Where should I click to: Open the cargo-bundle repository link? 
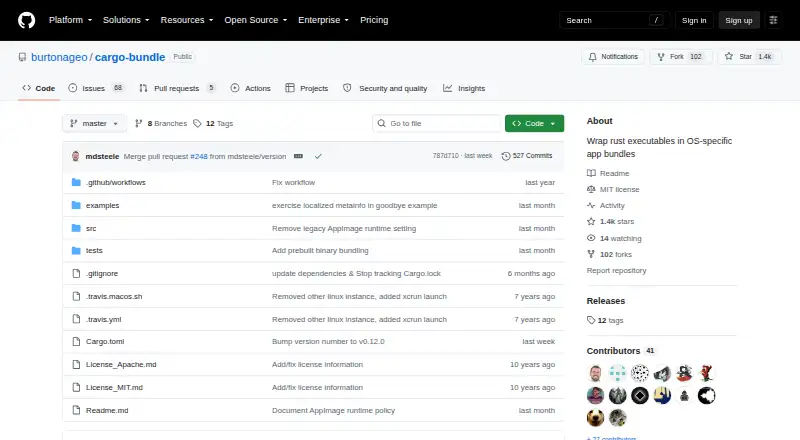pos(130,57)
